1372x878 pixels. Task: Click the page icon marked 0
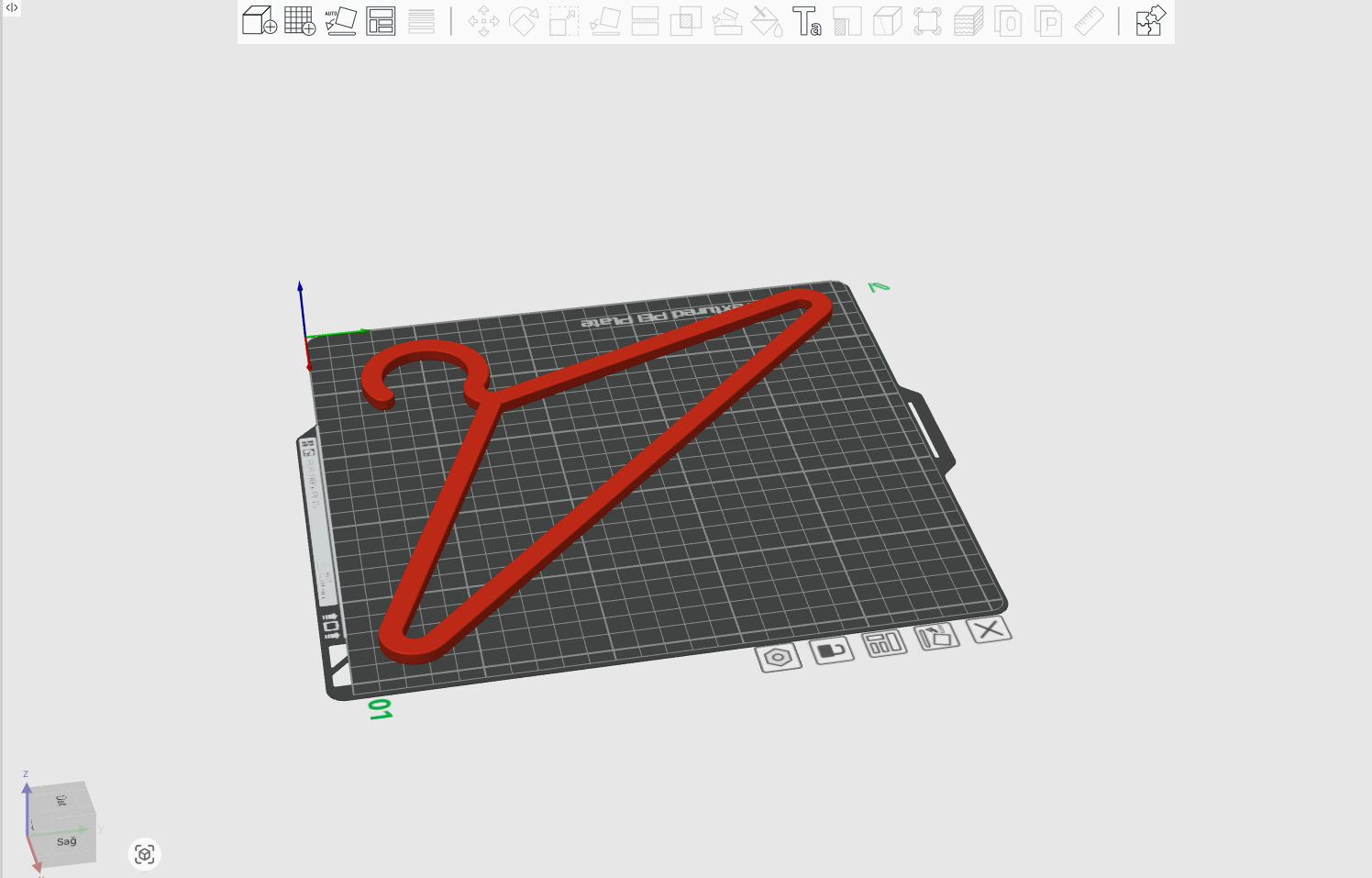(x=1008, y=21)
